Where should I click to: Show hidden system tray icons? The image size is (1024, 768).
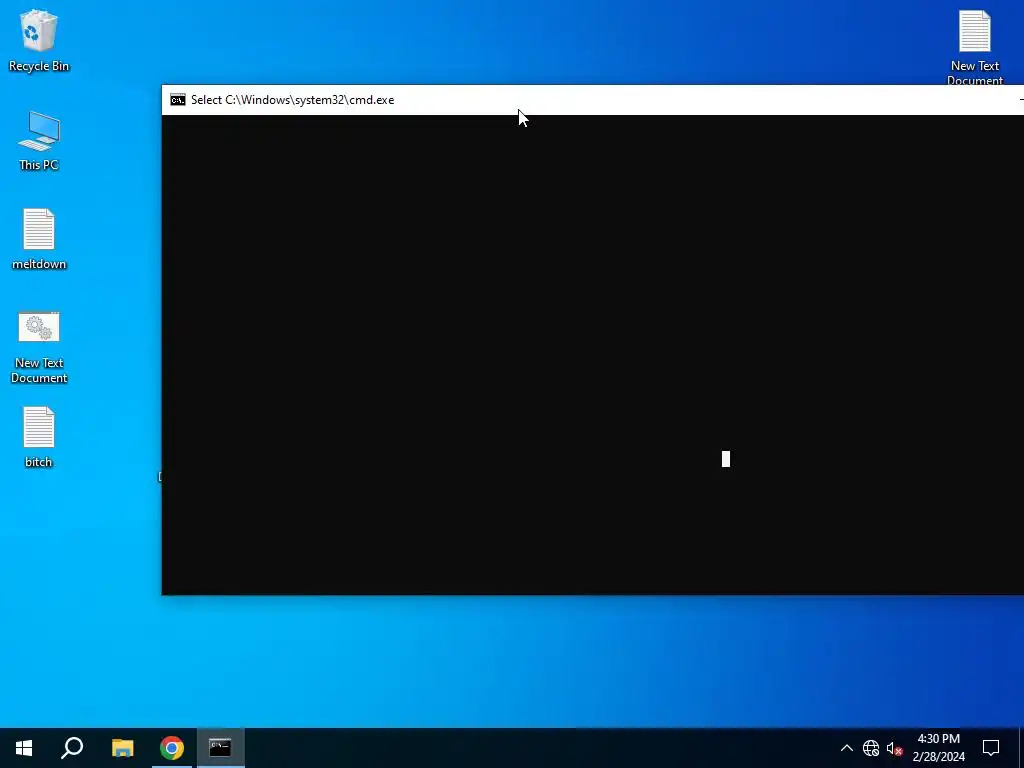click(x=846, y=748)
